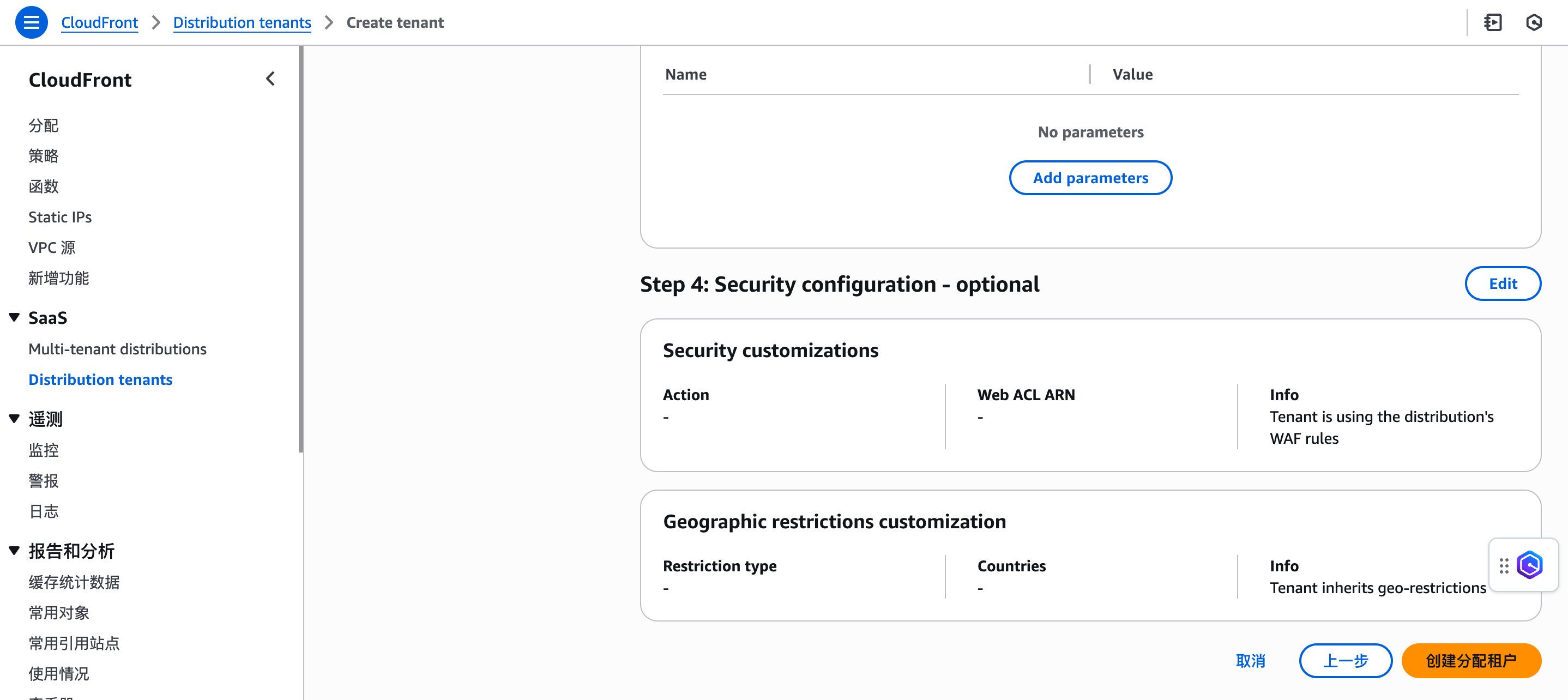Collapse the CloudFront side navigation
Screen dimensions: 1568x700
click(x=270, y=79)
